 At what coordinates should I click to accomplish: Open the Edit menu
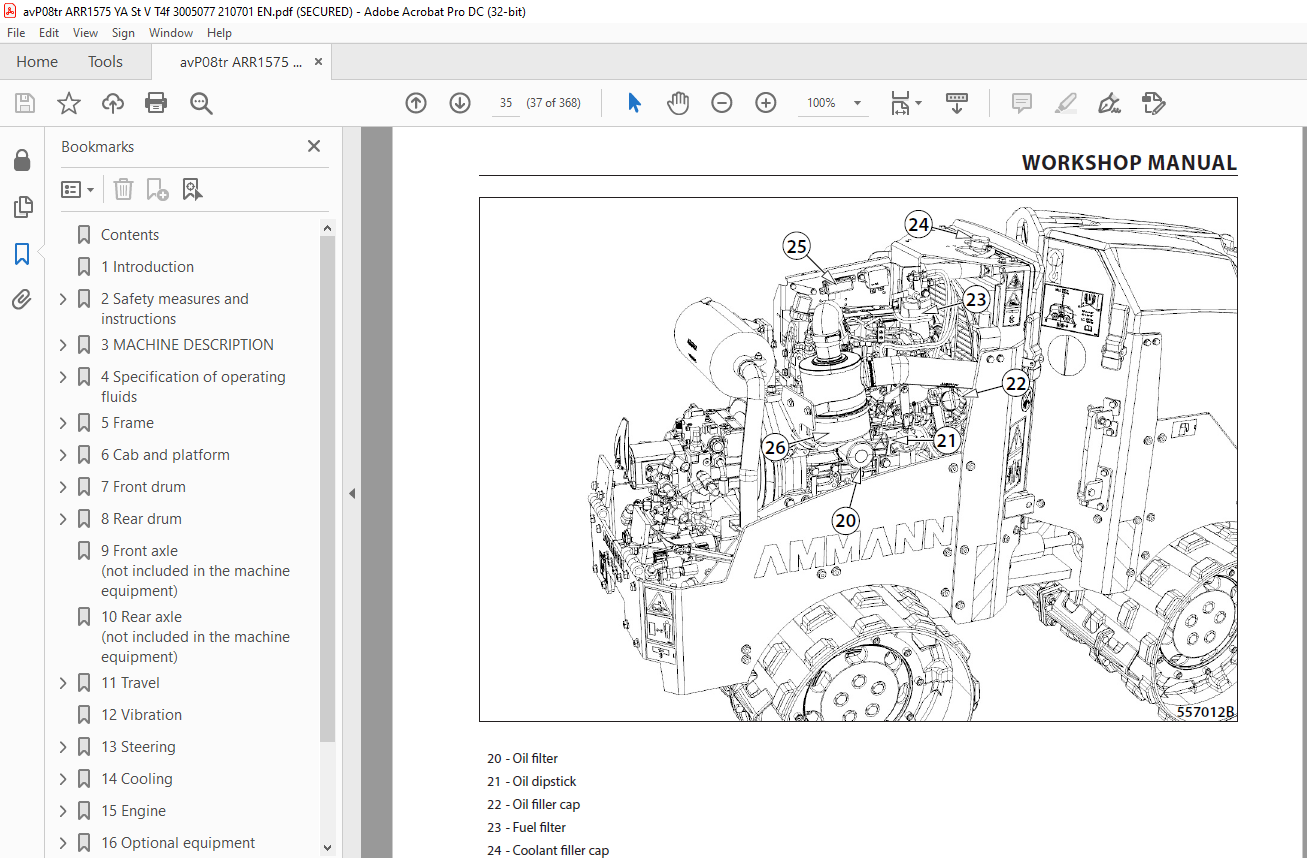click(49, 33)
